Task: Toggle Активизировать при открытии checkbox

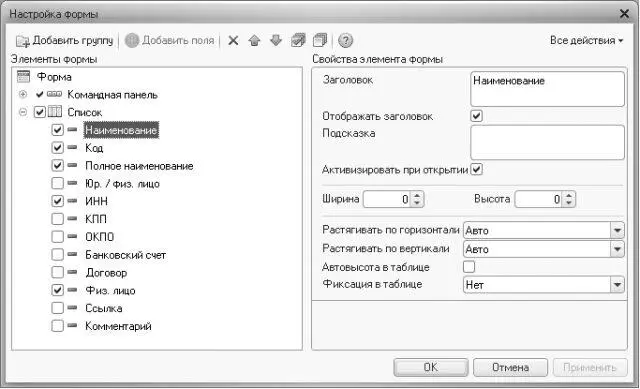Action: [476, 169]
